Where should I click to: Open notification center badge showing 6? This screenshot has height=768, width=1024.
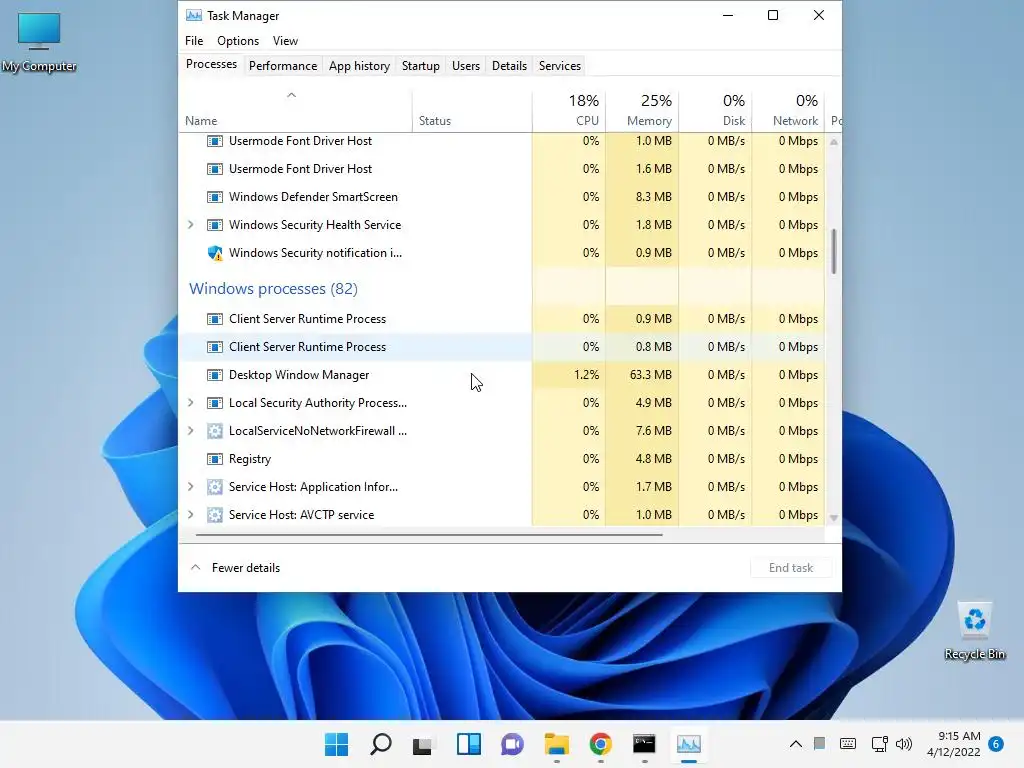(x=996, y=744)
